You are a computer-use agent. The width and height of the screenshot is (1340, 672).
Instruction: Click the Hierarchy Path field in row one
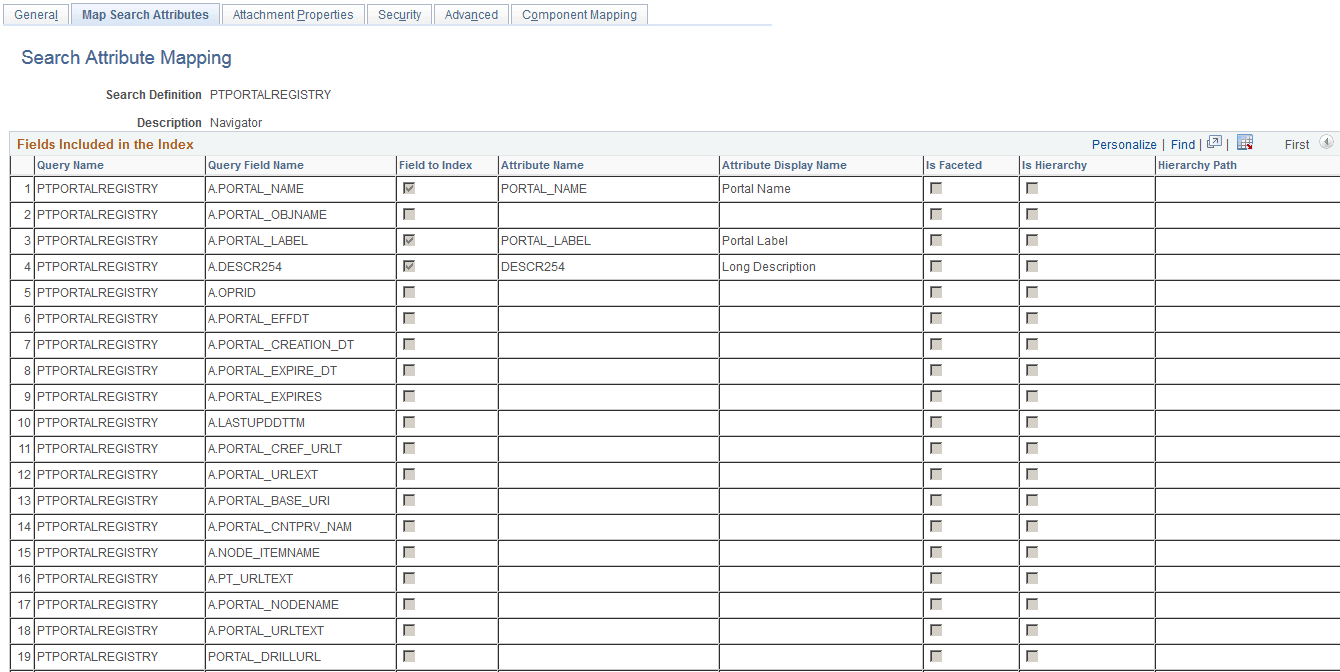coord(1245,188)
